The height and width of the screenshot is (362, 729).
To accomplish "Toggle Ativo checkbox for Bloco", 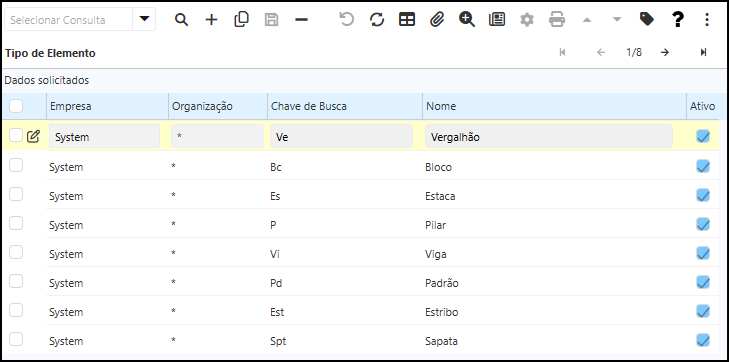I will pos(703,166).
